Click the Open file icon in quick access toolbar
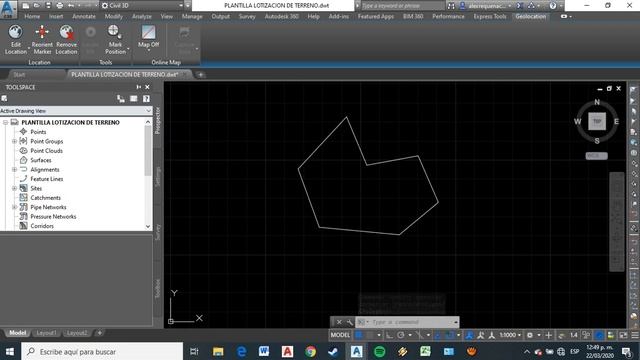640x360 pixels. [37, 6]
